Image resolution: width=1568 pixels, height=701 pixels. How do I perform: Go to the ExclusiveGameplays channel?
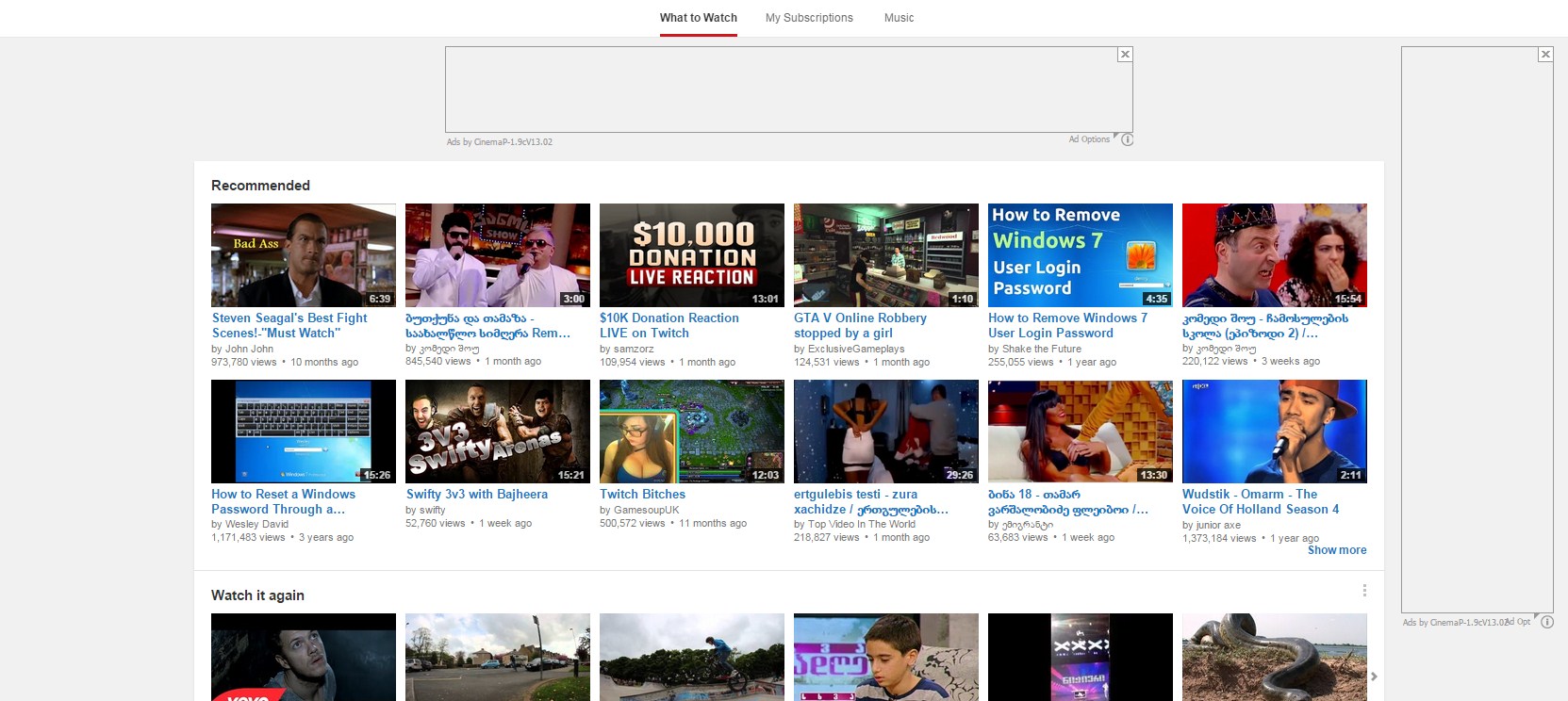pos(855,349)
